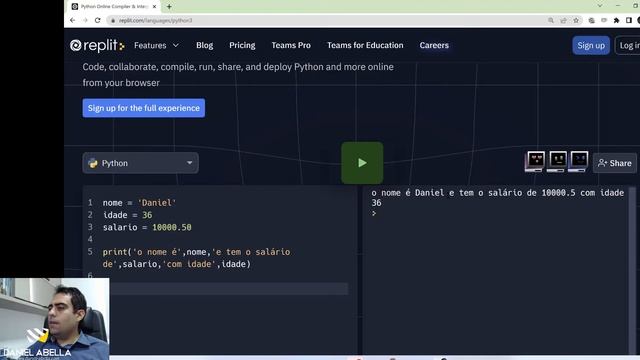This screenshot has height=360, width=640.
Task: Open Teams Pro from navigation
Action: 291,45
